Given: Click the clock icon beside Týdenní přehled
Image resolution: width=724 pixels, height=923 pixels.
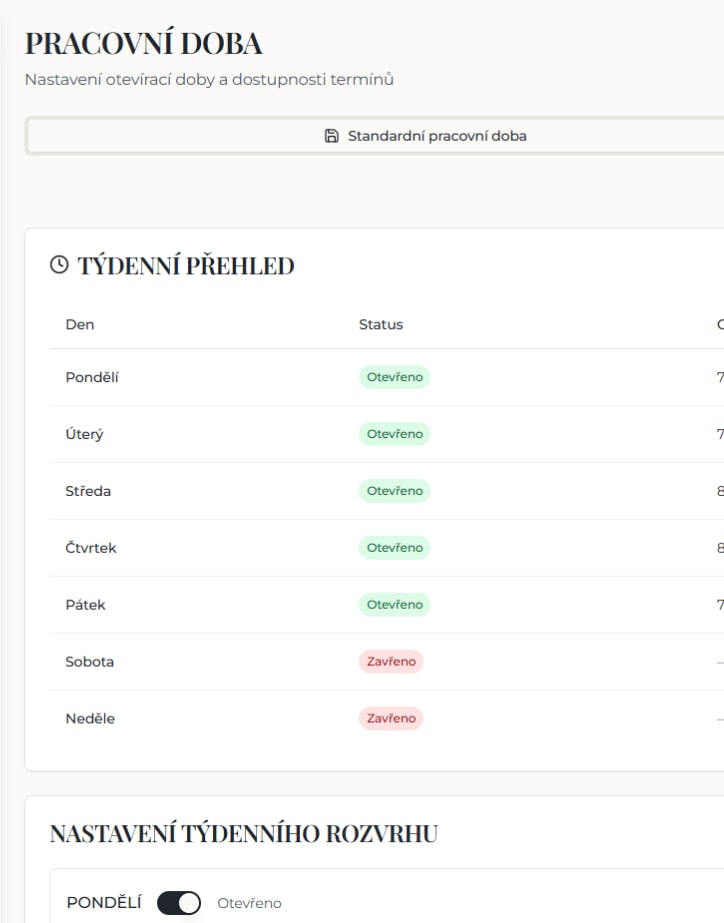Looking at the screenshot, I should pyautogui.click(x=60, y=265).
